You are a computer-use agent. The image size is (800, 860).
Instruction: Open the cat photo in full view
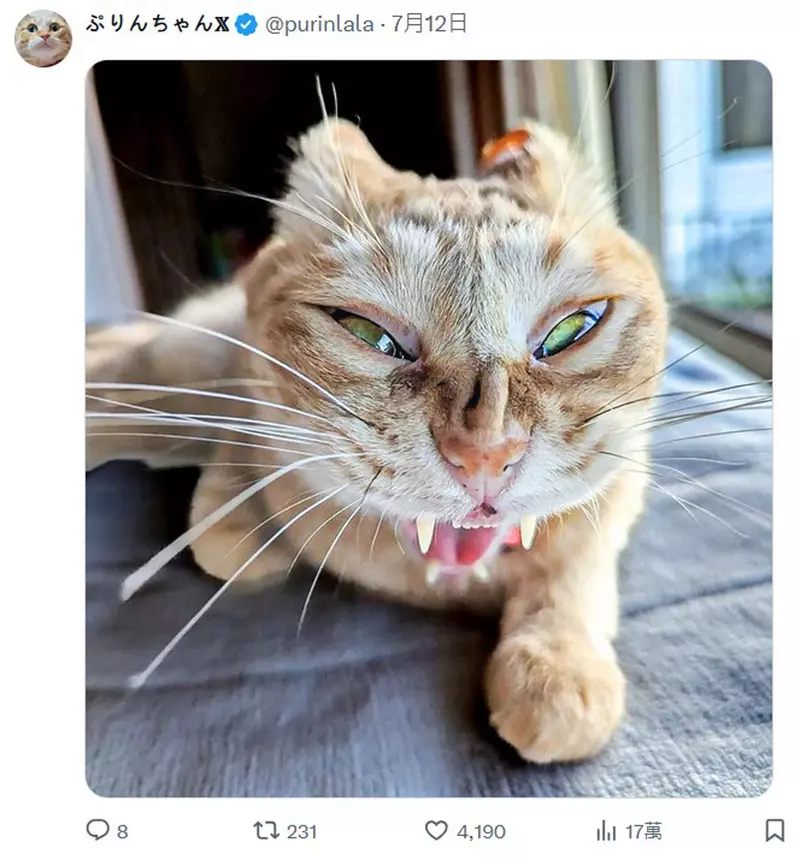pos(428,428)
